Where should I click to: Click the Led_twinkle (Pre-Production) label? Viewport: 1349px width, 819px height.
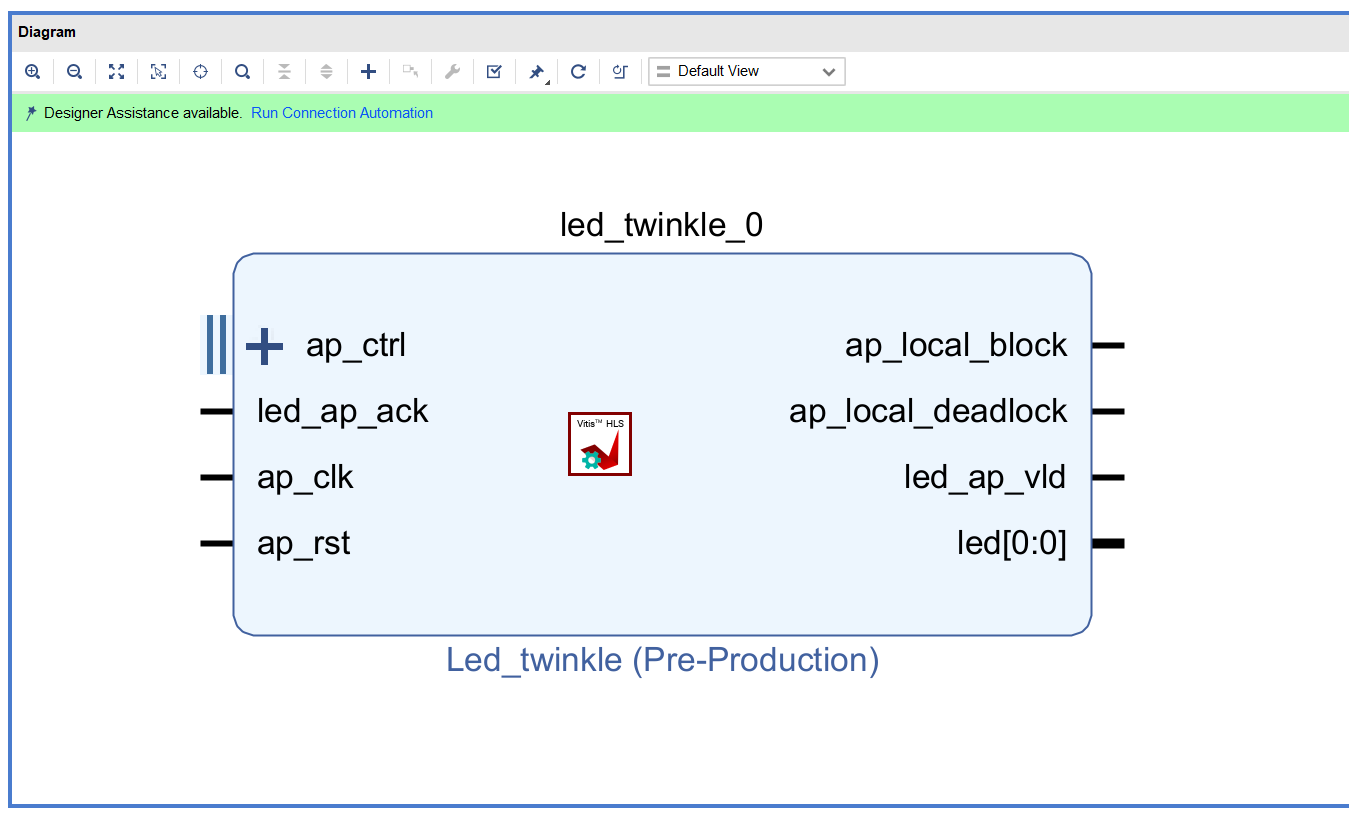tap(662, 660)
